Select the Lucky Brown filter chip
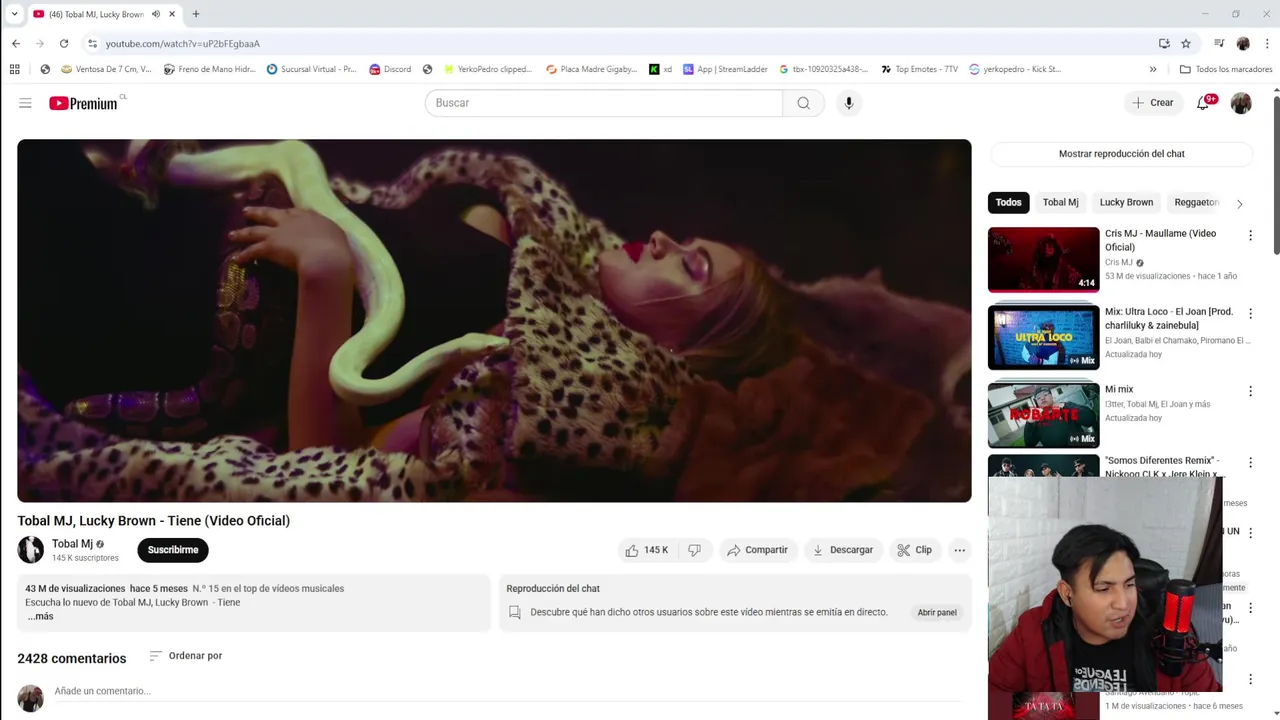Viewport: 1280px width, 720px height. (1126, 202)
